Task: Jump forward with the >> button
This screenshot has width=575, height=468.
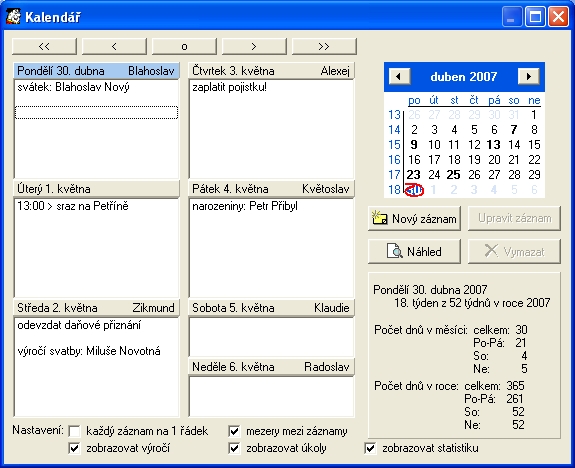Action: coord(324,46)
